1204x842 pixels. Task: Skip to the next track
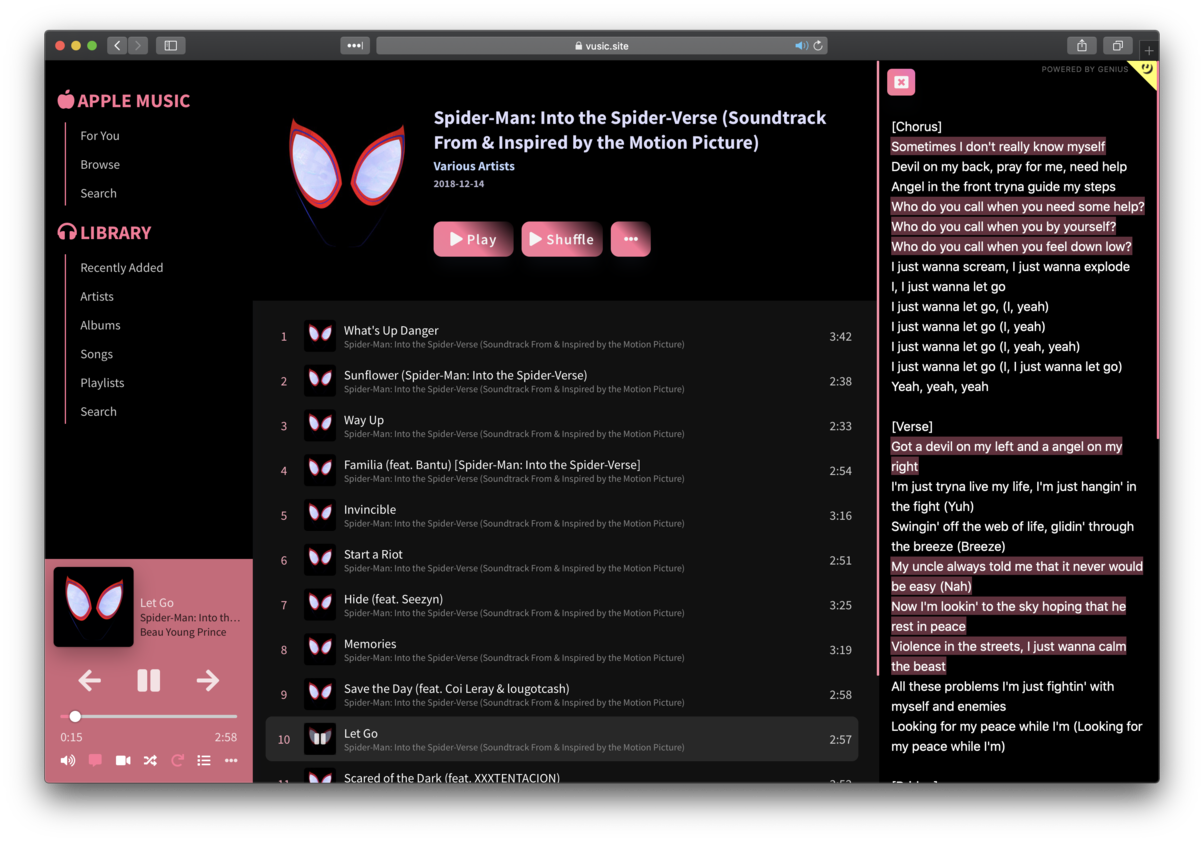[x=207, y=681]
